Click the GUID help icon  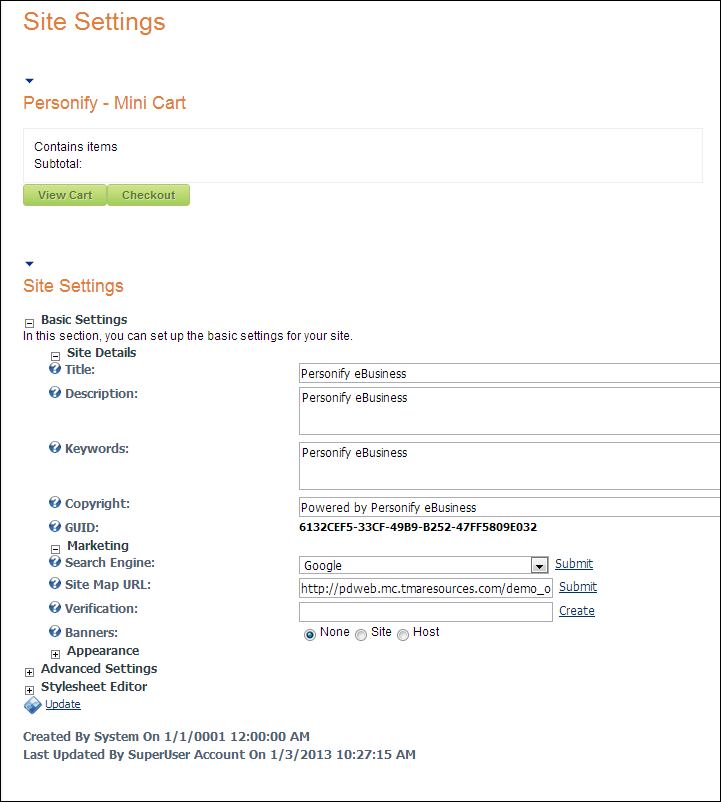tap(54, 527)
